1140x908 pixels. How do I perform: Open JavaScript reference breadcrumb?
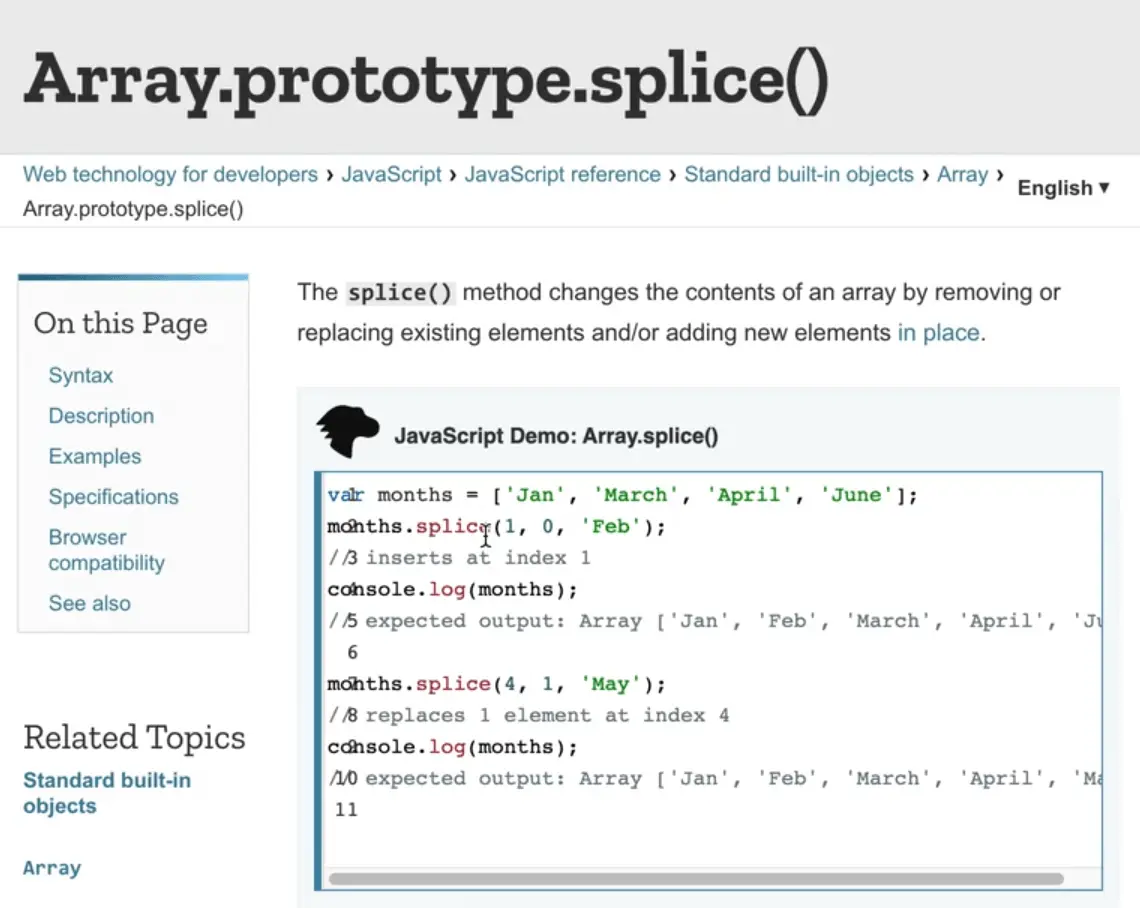(x=562, y=175)
